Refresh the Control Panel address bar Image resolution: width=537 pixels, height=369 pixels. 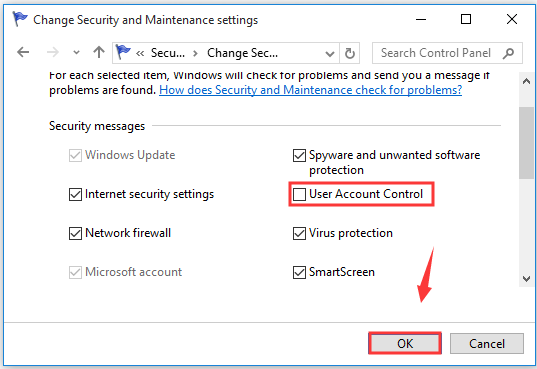(349, 53)
